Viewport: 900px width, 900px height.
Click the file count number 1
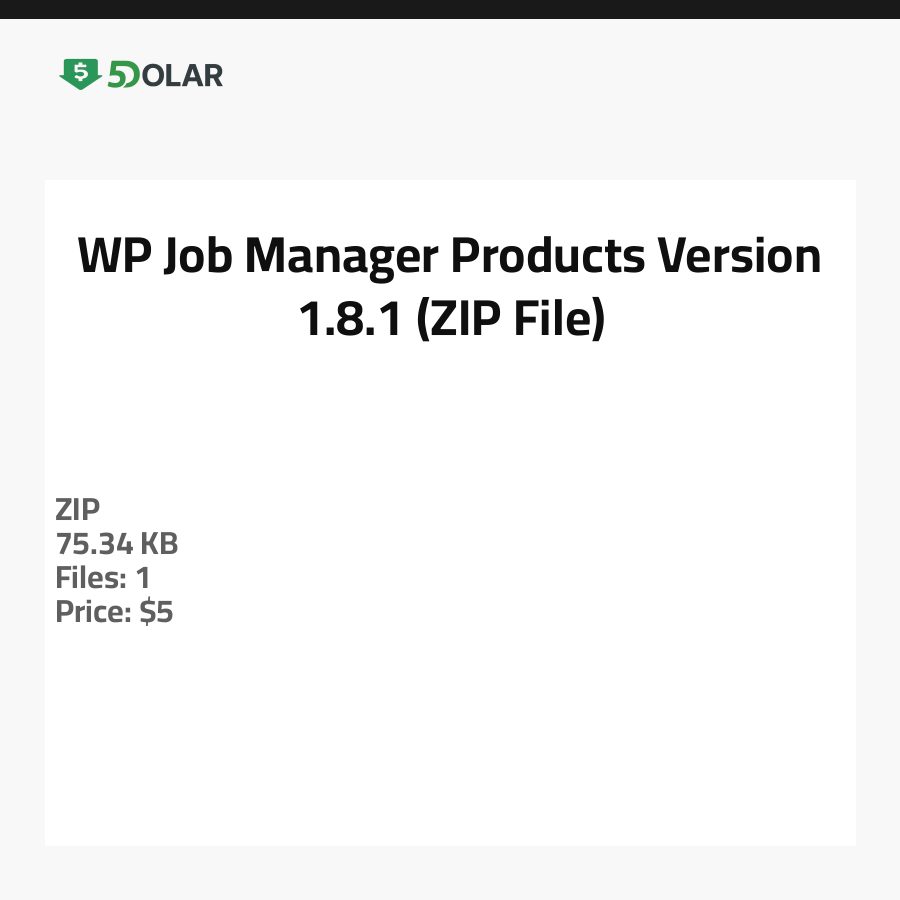click(x=143, y=578)
